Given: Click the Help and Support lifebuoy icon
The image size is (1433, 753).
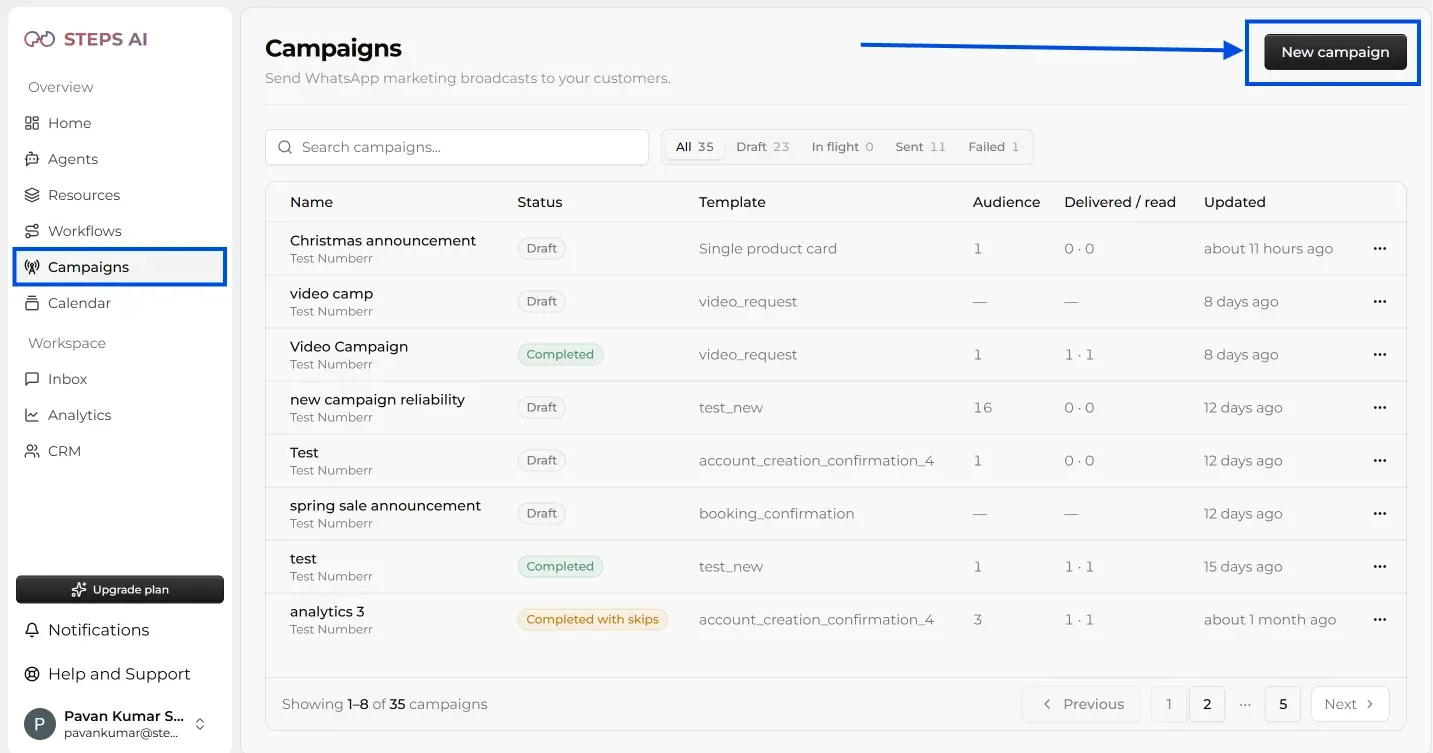Looking at the screenshot, I should click(x=32, y=674).
